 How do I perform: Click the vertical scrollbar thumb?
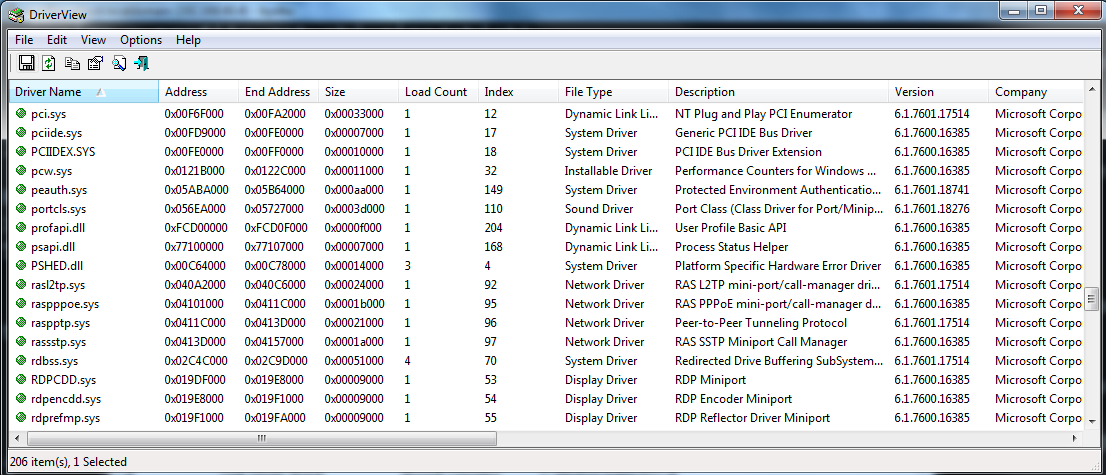(x=1090, y=298)
